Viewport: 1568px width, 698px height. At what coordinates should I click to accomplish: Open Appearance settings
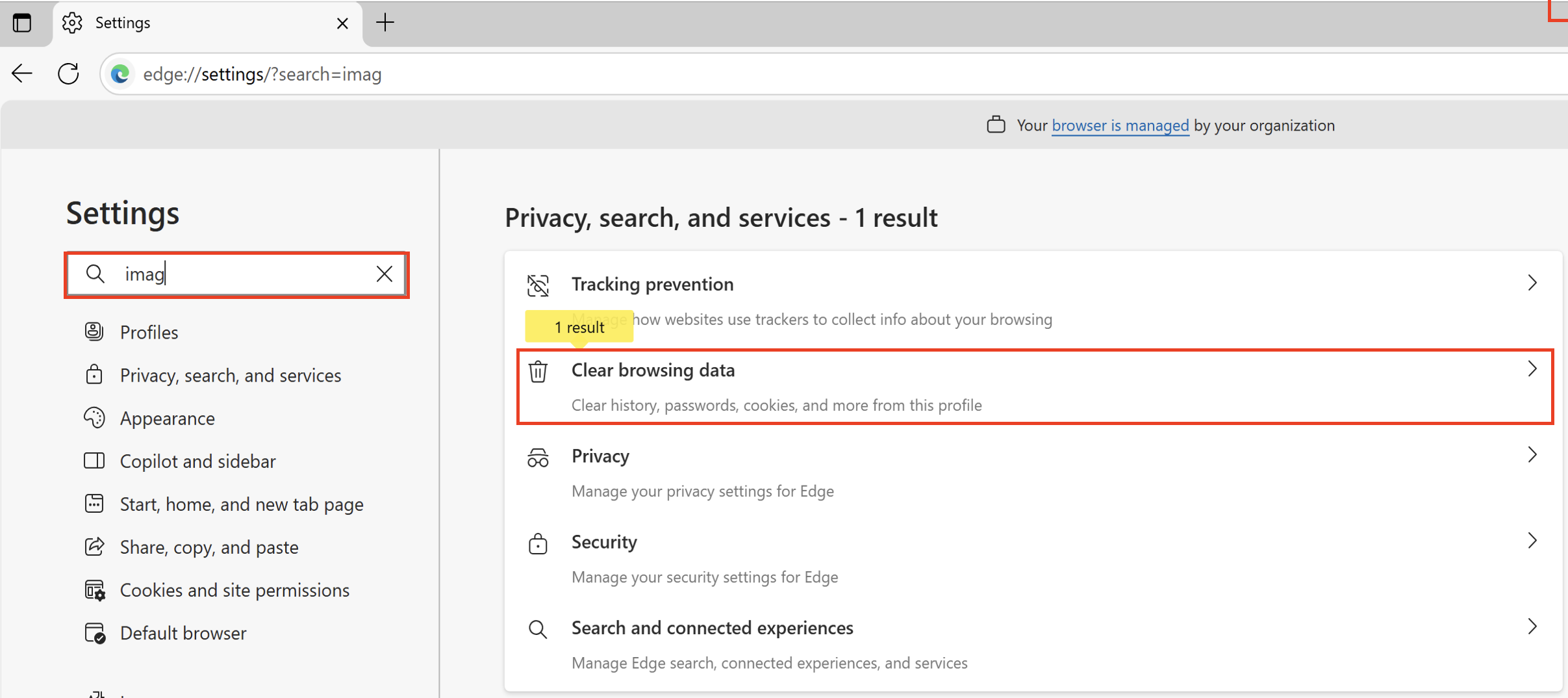pos(168,419)
